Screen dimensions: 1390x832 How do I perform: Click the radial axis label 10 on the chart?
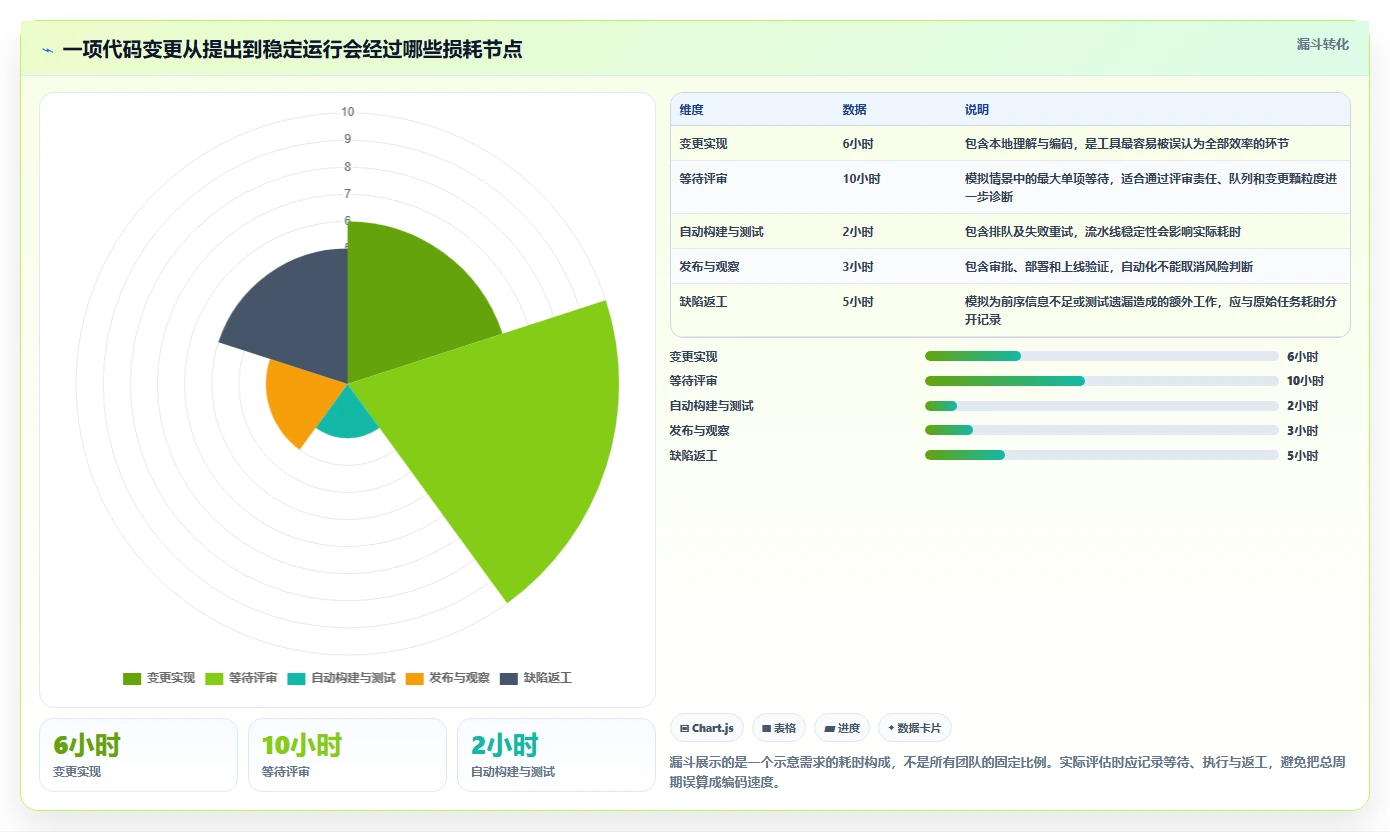pos(347,112)
